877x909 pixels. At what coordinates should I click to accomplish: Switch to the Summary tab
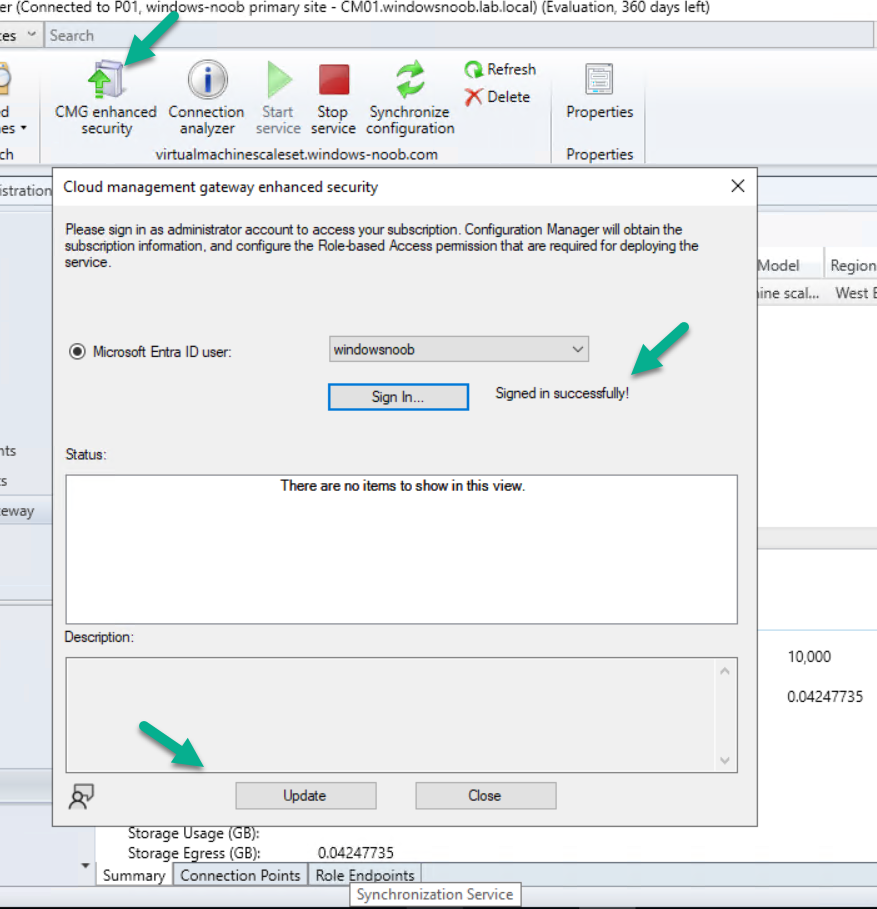click(134, 875)
